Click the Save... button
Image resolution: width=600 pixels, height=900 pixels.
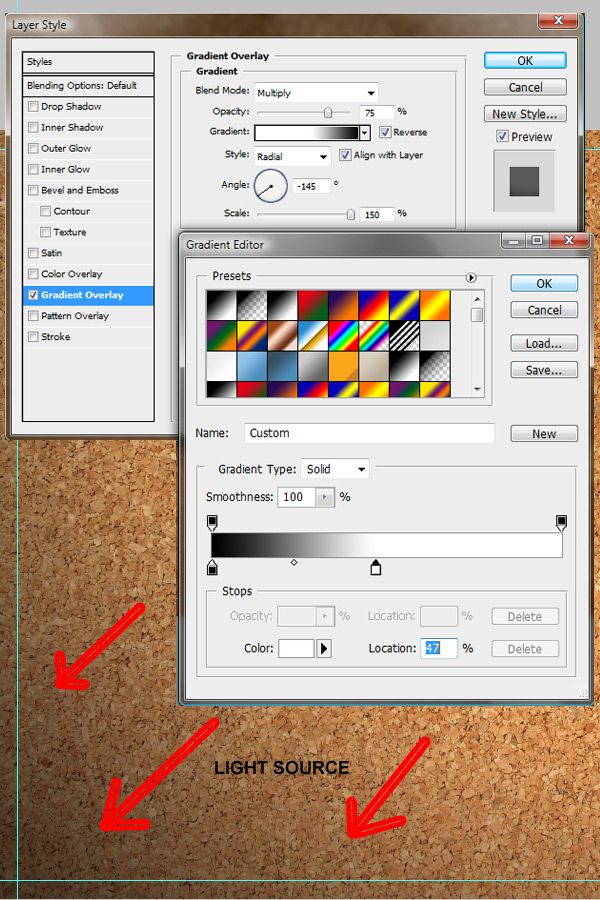pos(544,371)
